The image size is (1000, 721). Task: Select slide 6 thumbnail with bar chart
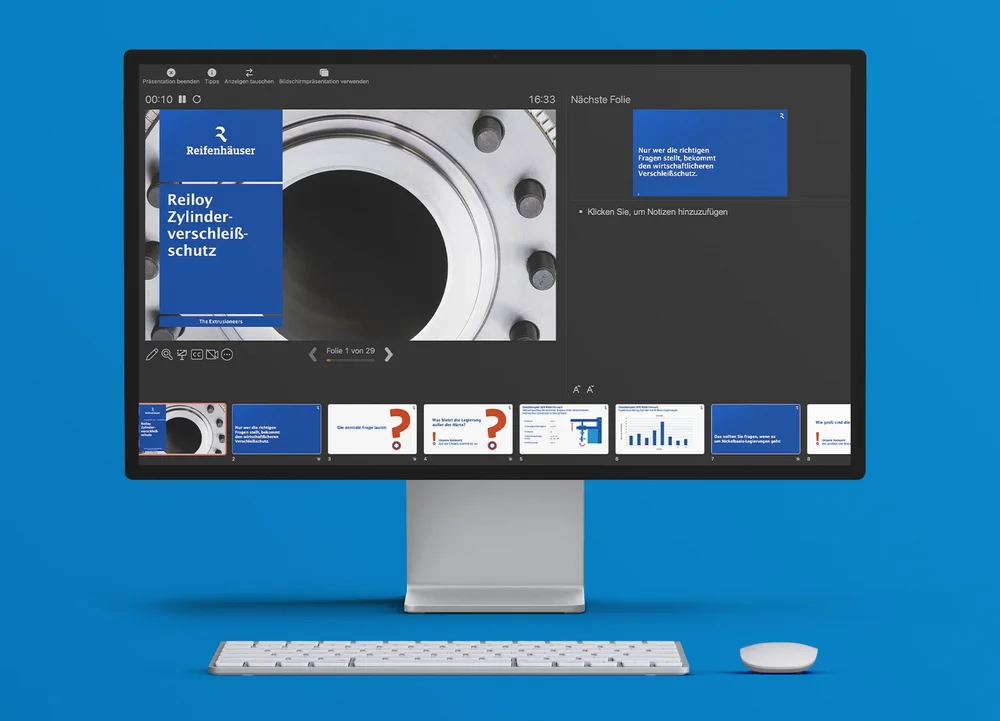[659, 429]
